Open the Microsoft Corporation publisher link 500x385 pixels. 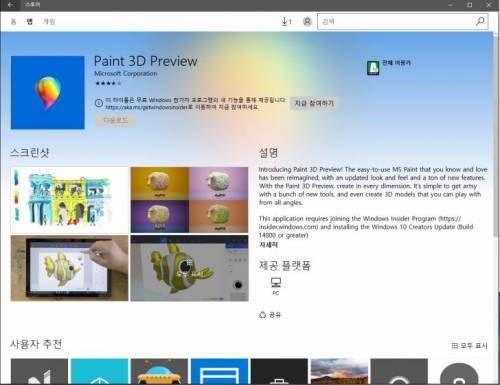(126, 73)
